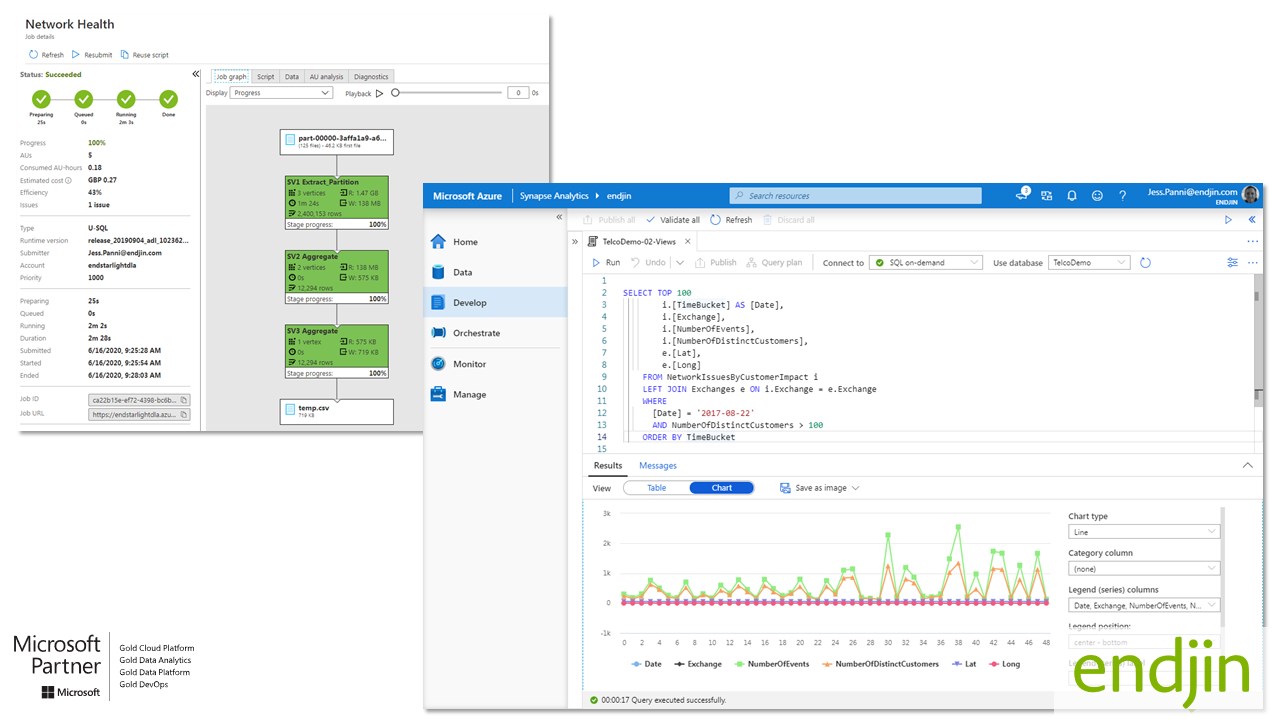Open the Data hub in Synapse navigation
This screenshot has width=1280, height=720.
[495, 272]
